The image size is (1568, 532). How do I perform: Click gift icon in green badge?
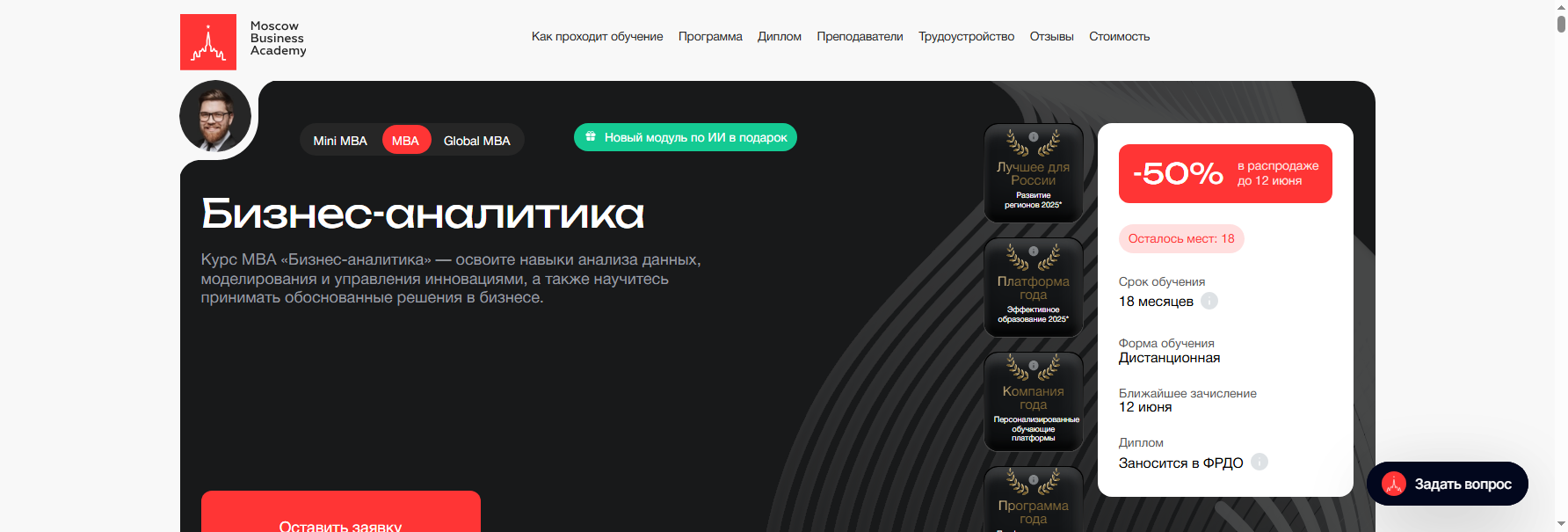coord(591,136)
